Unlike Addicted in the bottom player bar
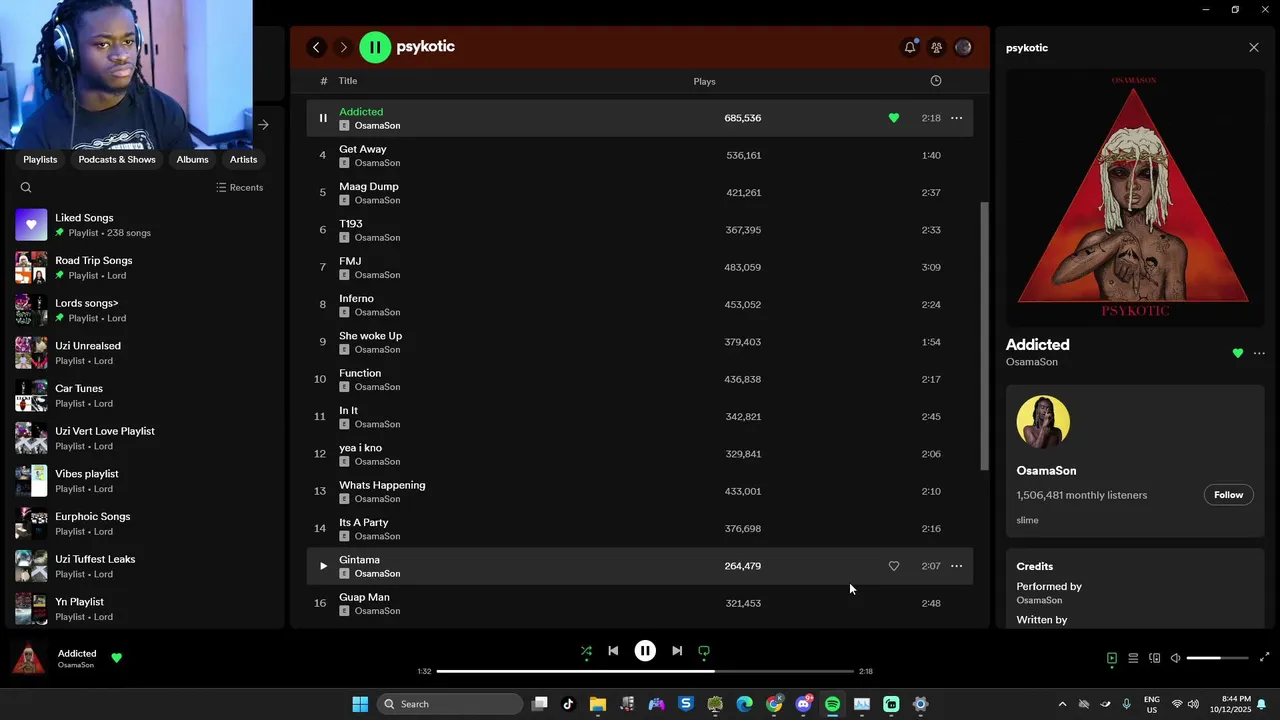 [116, 658]
